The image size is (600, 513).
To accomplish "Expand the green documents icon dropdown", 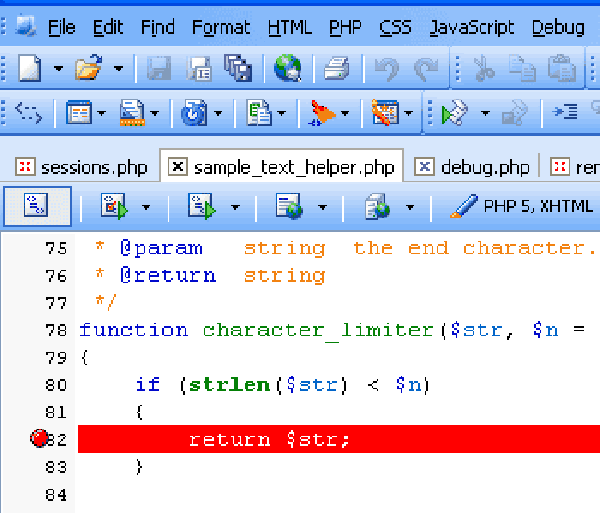I will (x=282, y=113).
